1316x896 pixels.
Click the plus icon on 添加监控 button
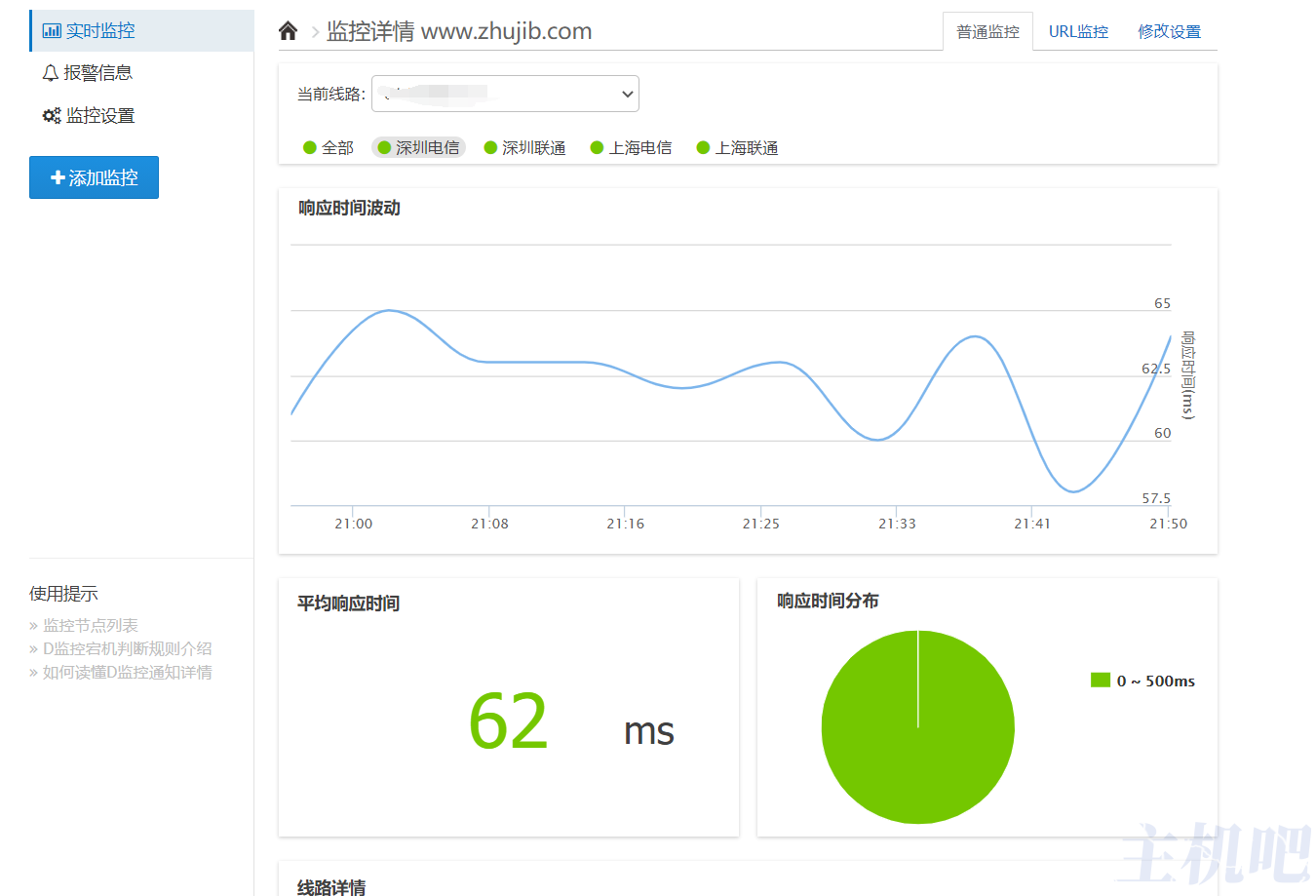click(x=58, y=177)
